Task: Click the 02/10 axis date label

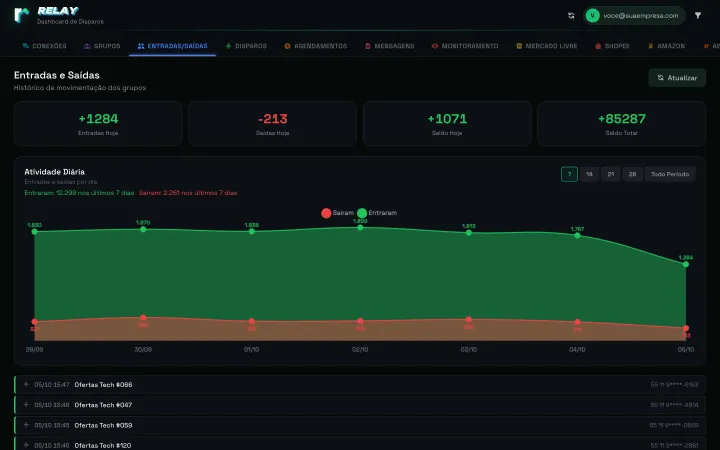Action: [360, 349]
